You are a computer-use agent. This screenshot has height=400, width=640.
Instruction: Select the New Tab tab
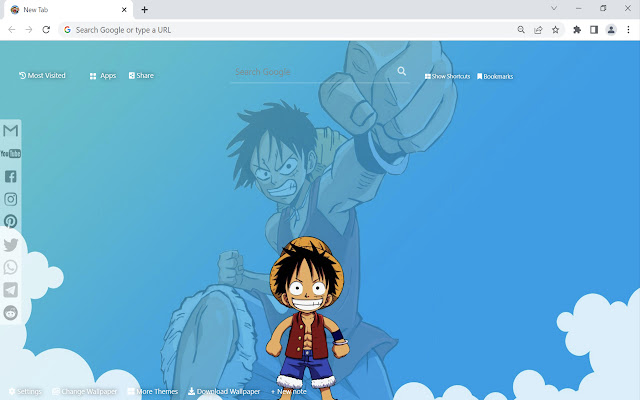[x=68, y=10]
